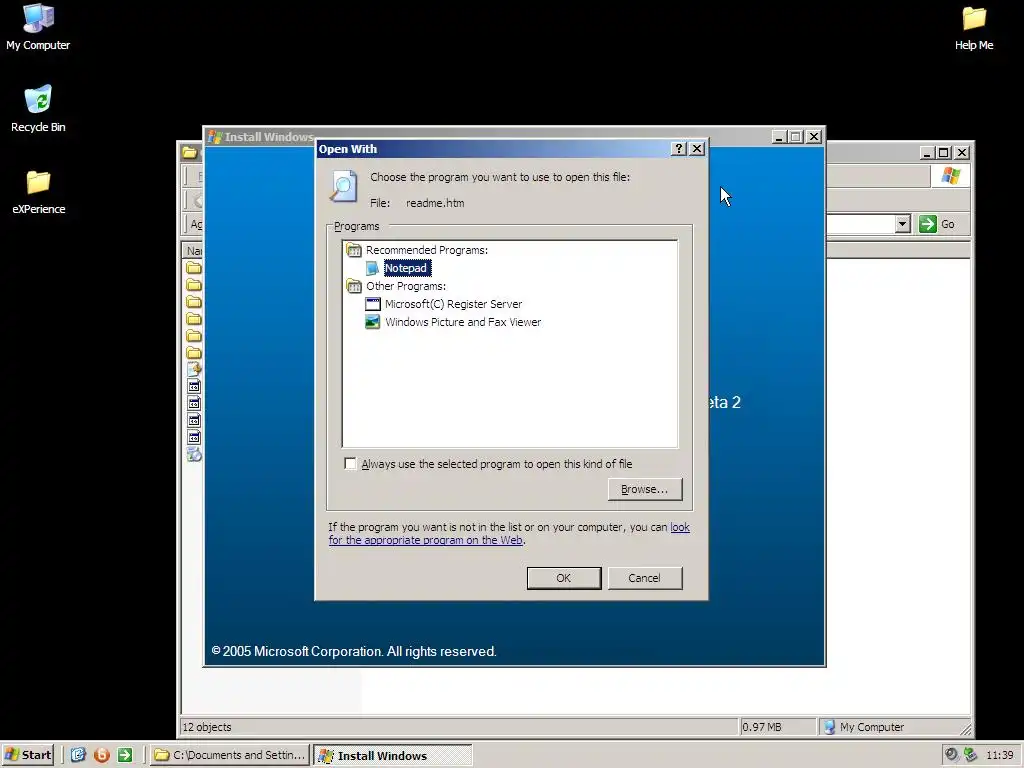Open the Recycle Bin desktop icon

[x=38, y=109]
